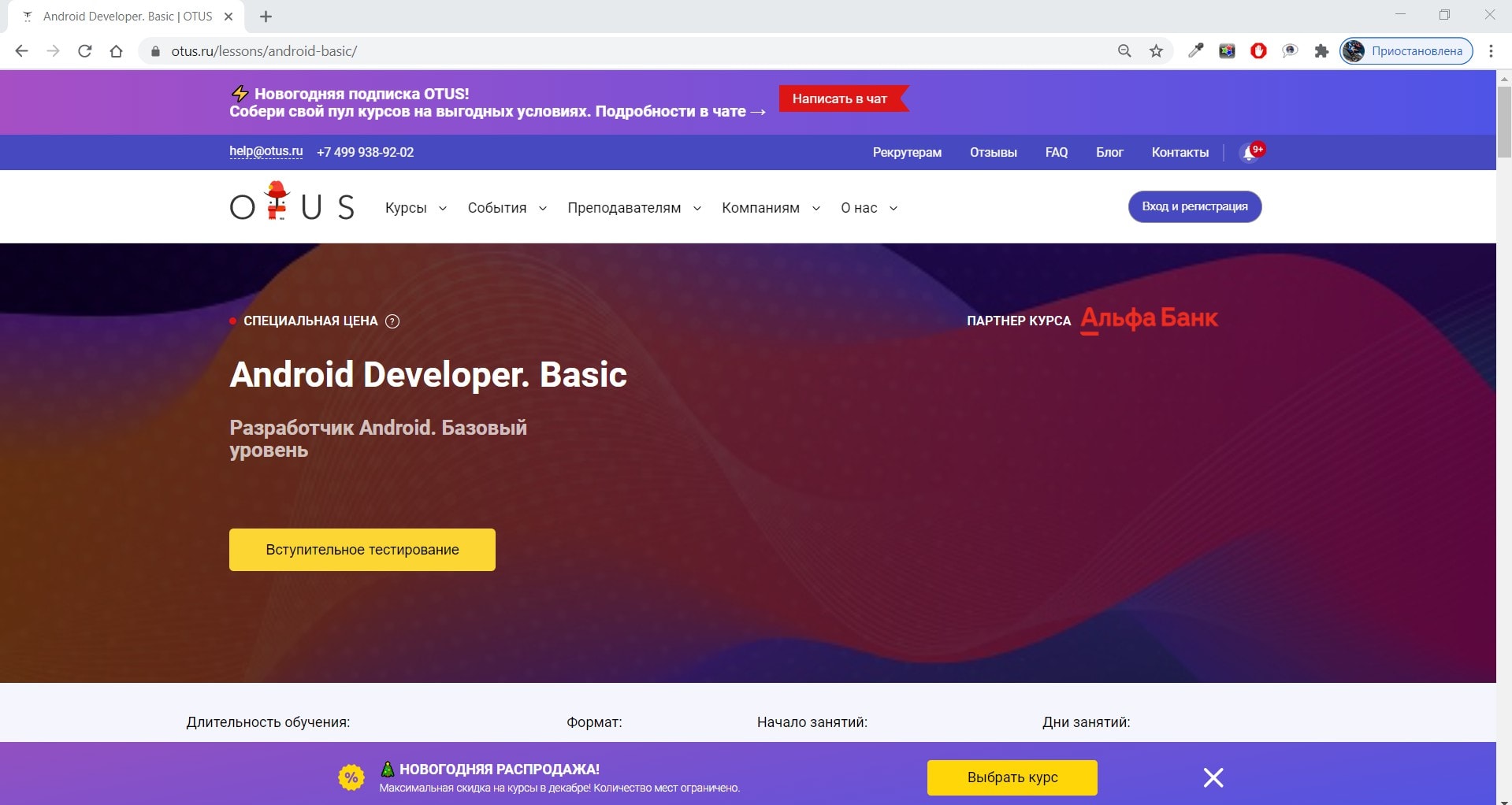Expand the Курсы dropdown menu

coord(416,208)
